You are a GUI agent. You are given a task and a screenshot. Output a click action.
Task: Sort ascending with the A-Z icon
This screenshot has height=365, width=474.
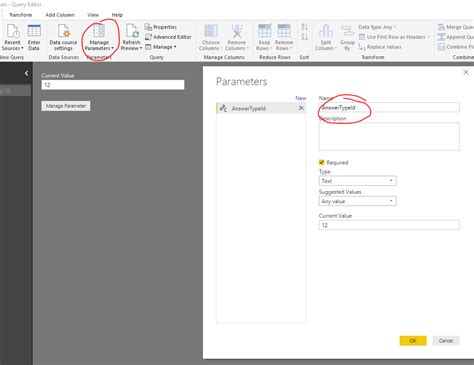click(304, 27)
